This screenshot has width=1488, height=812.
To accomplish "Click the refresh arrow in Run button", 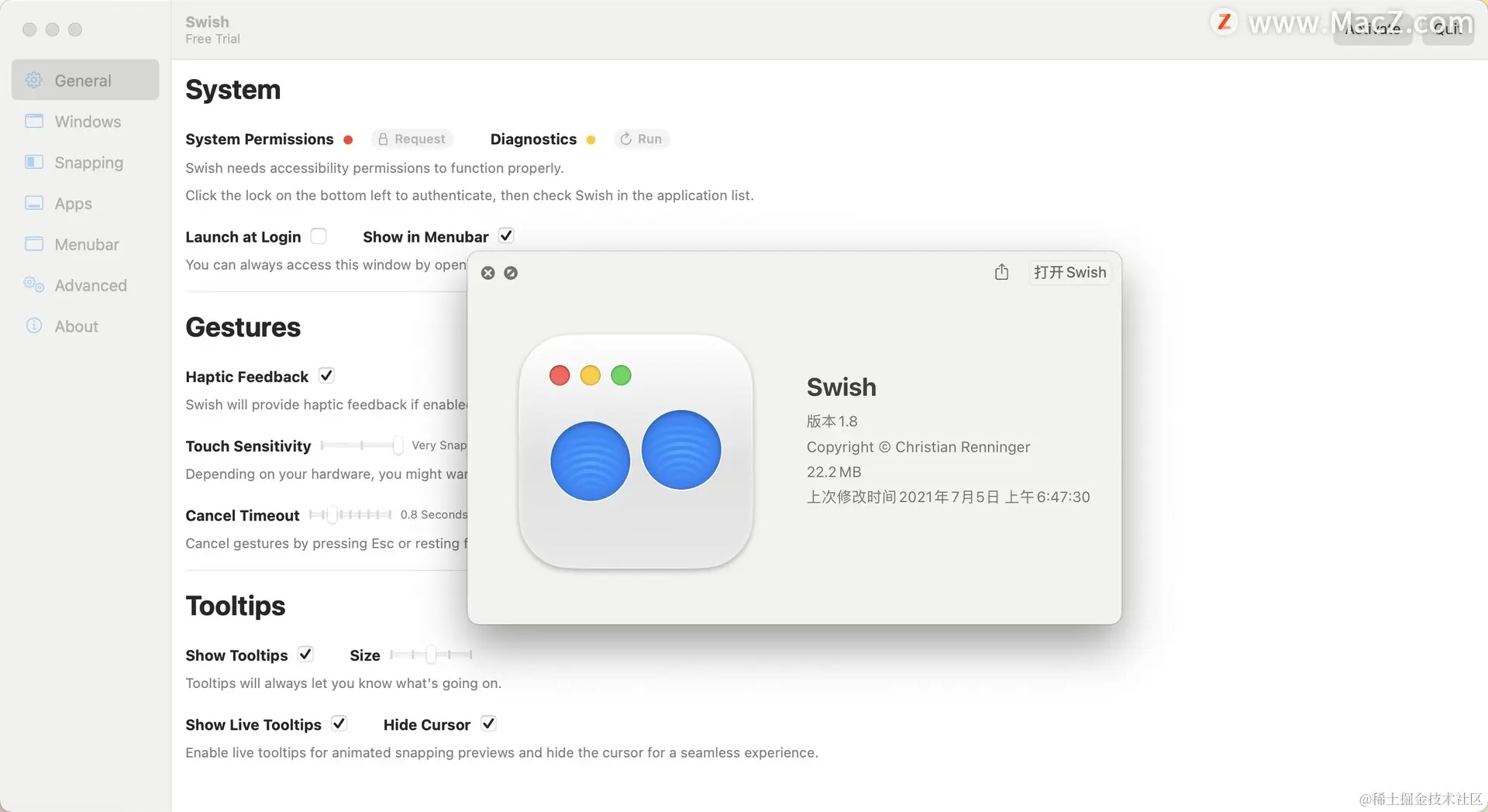I will click(x=625, y=139).
